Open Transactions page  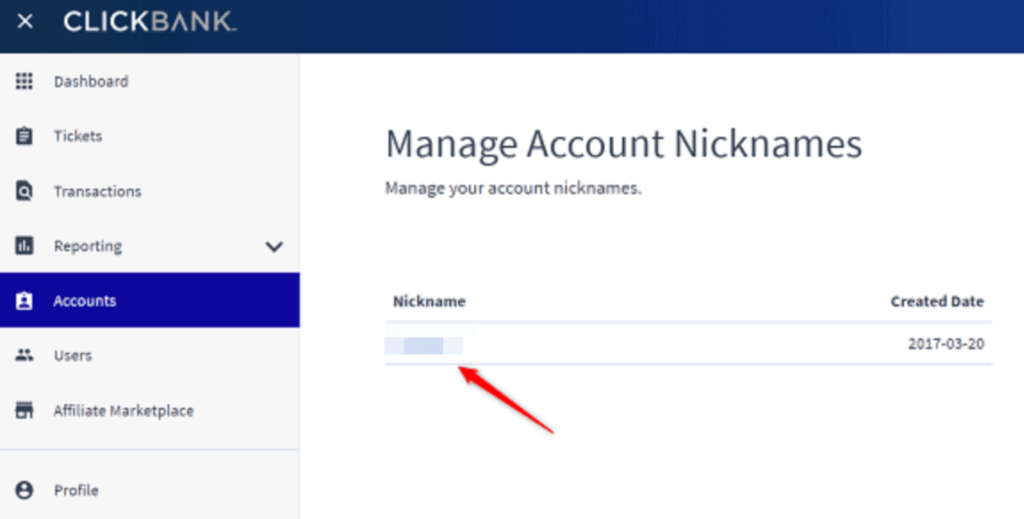click(97, 191)
